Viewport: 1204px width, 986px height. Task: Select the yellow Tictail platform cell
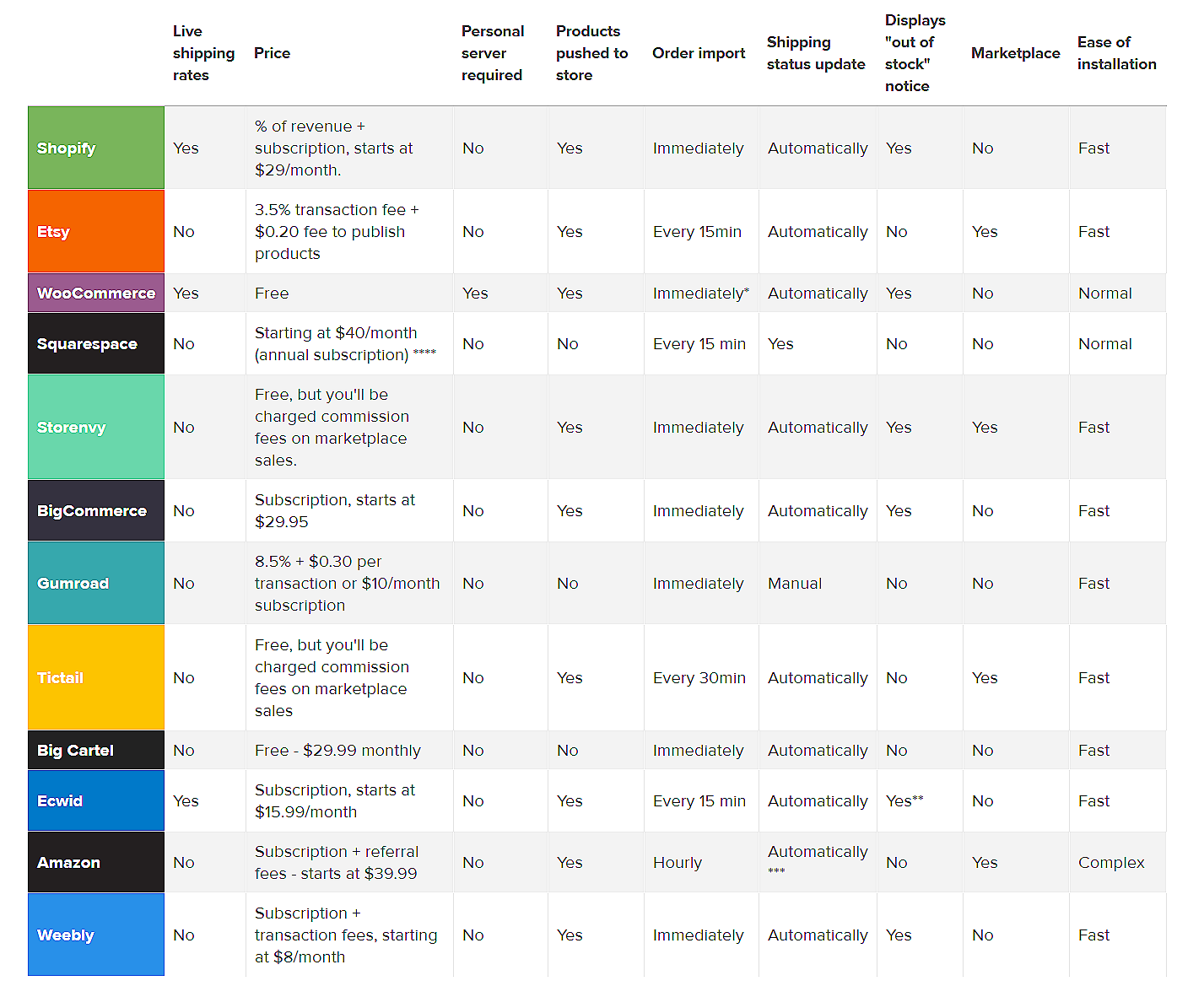tap(95, 677)
